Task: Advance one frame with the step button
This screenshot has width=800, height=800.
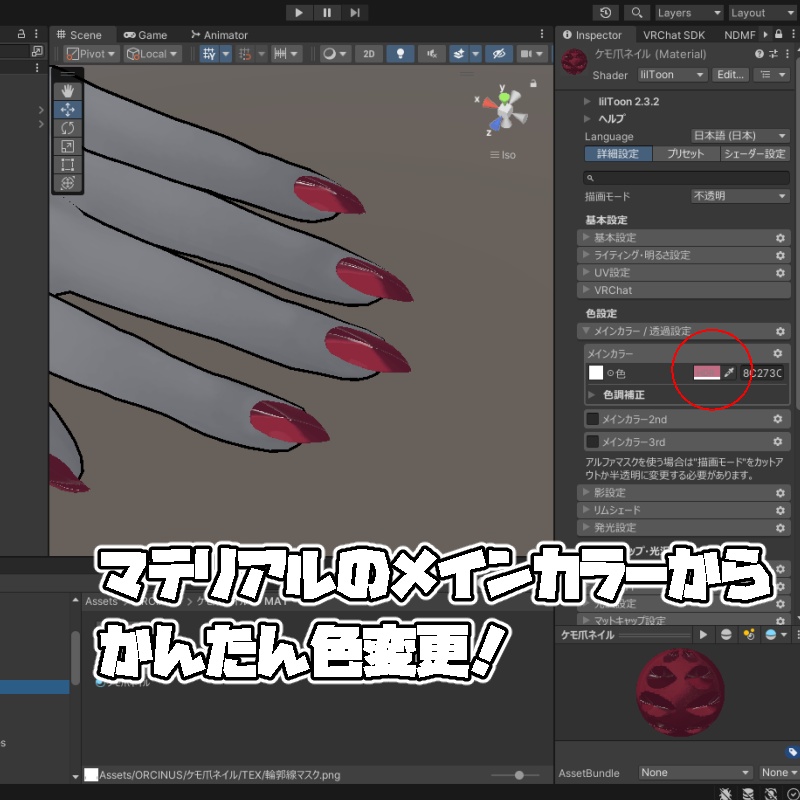Action: pyautogui.click(x=355, y=13)
